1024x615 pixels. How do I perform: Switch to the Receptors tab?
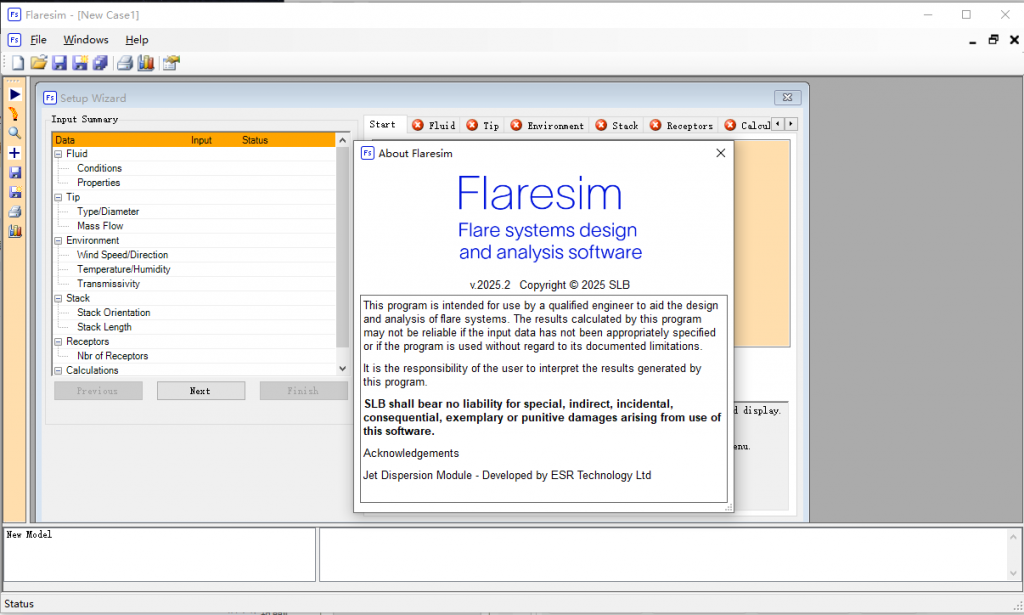click(682, 125)
